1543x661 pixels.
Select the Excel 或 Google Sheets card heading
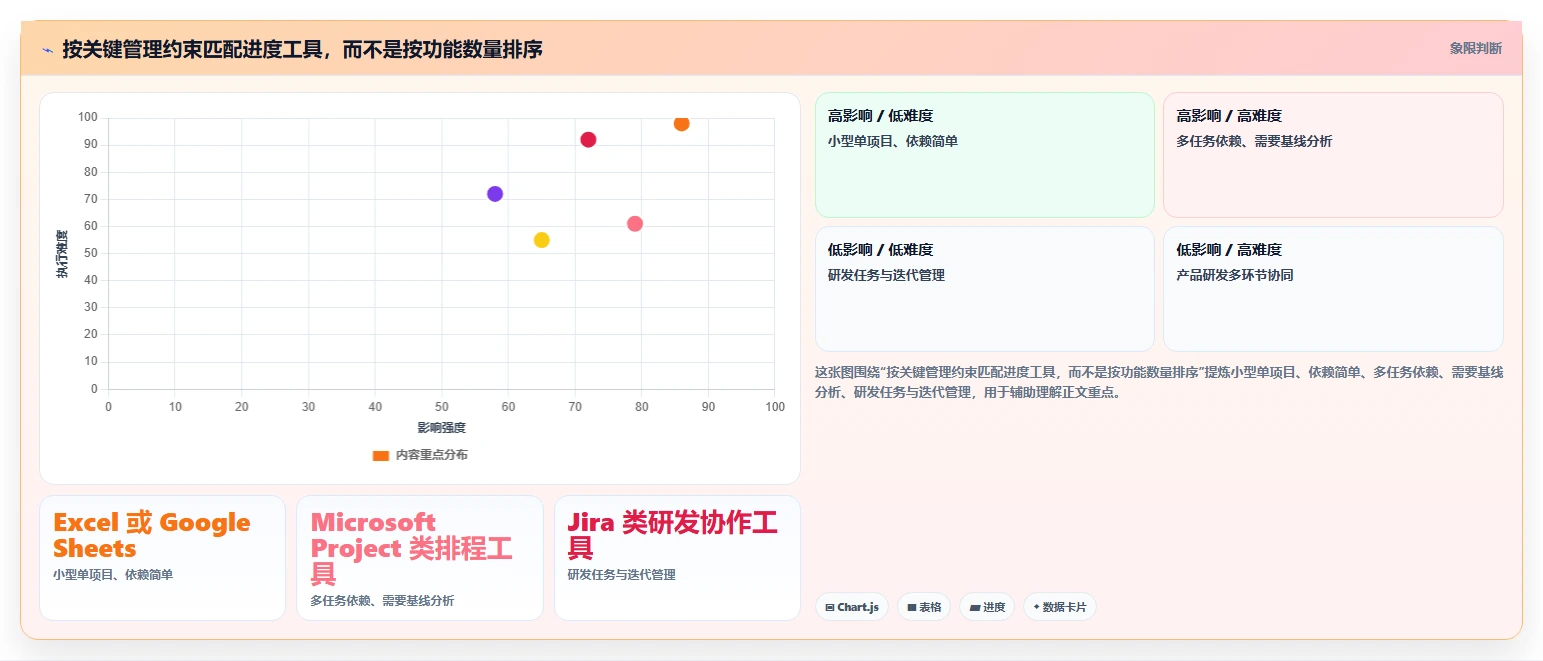(x=152, y=535)
